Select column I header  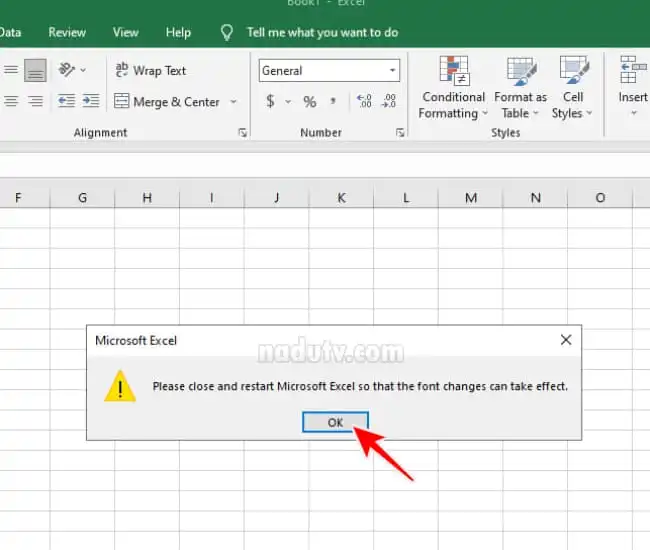click(212, 198)
